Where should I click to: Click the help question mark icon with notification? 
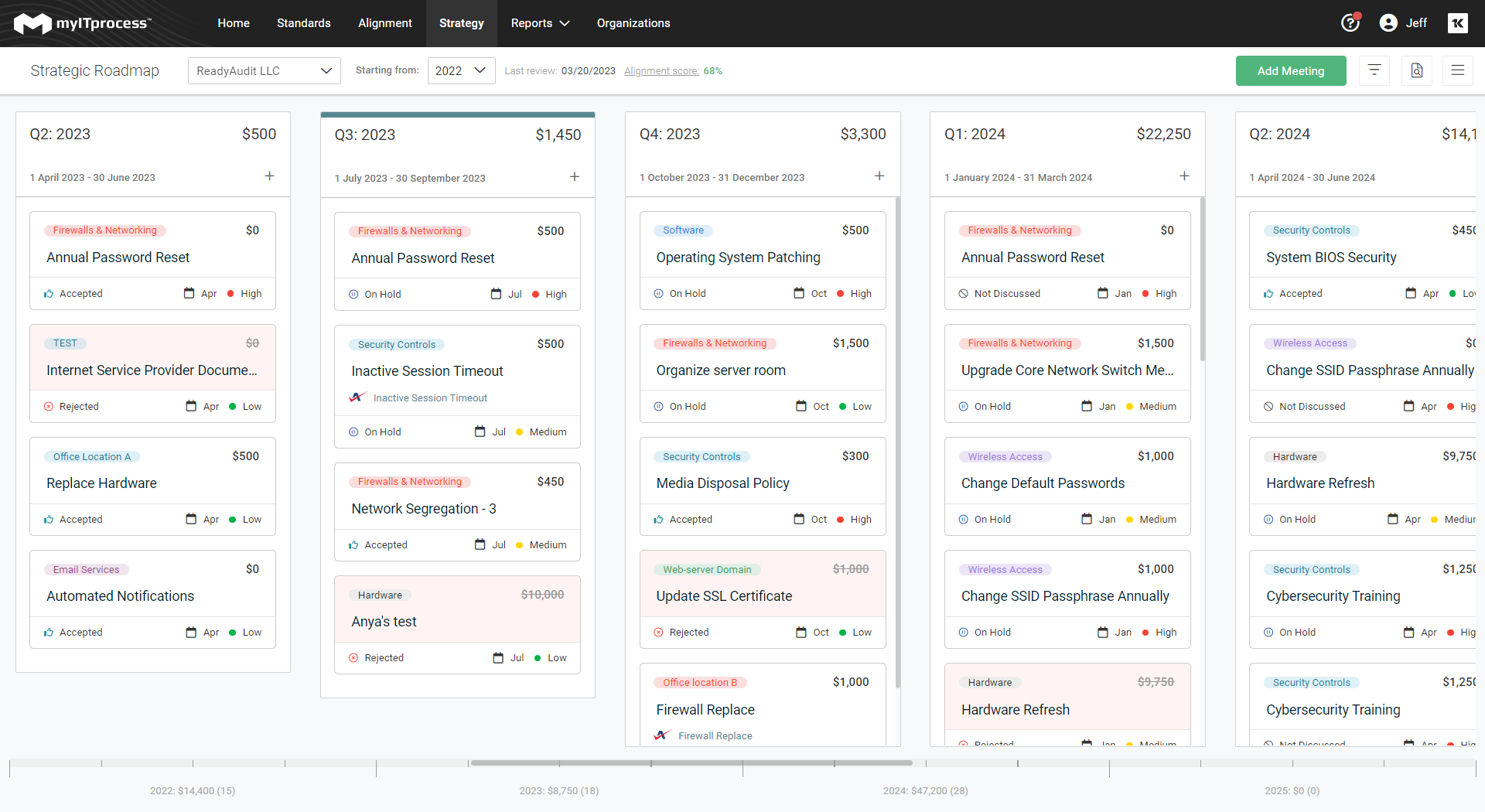point(1350,23)
